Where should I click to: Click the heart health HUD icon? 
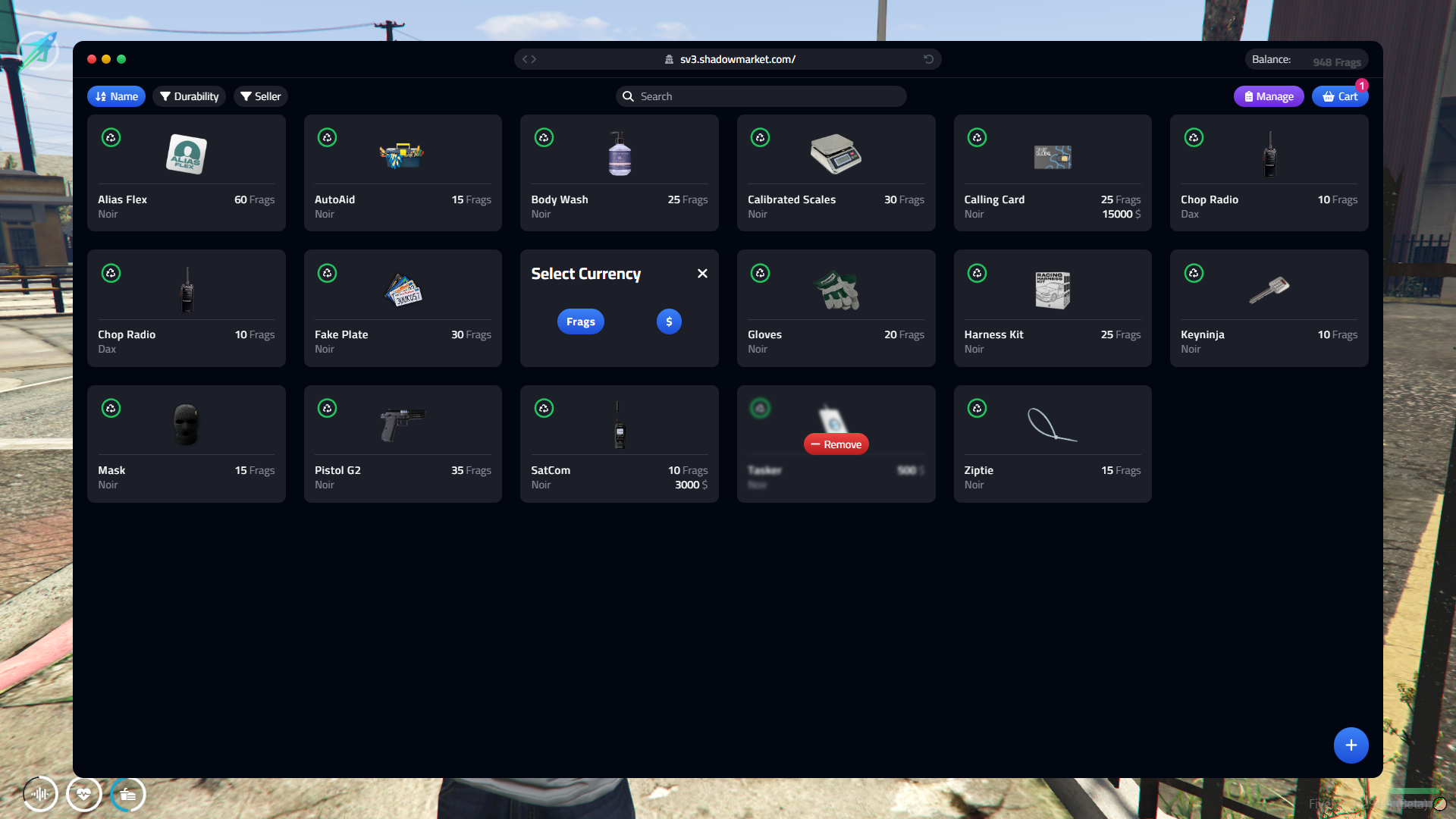pos(84,795)
